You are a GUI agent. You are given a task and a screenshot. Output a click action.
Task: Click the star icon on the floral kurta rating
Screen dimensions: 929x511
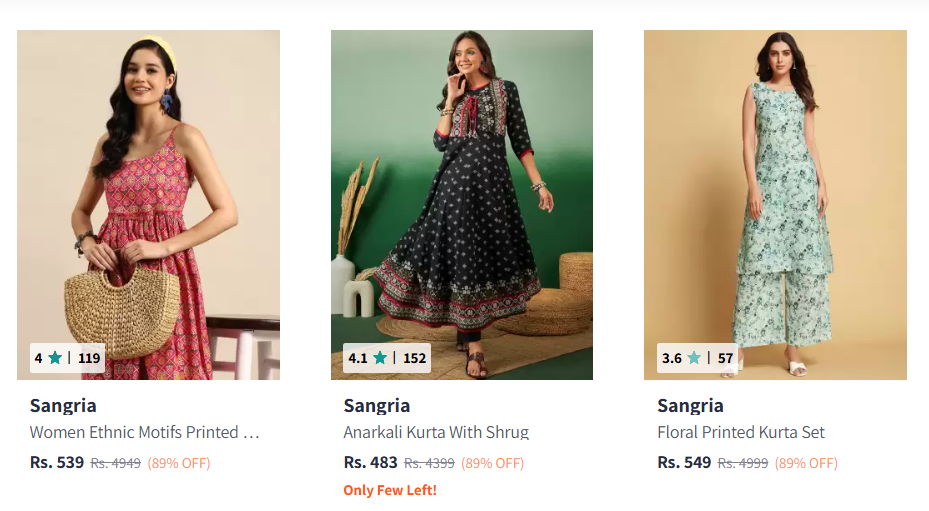[694, 358]
